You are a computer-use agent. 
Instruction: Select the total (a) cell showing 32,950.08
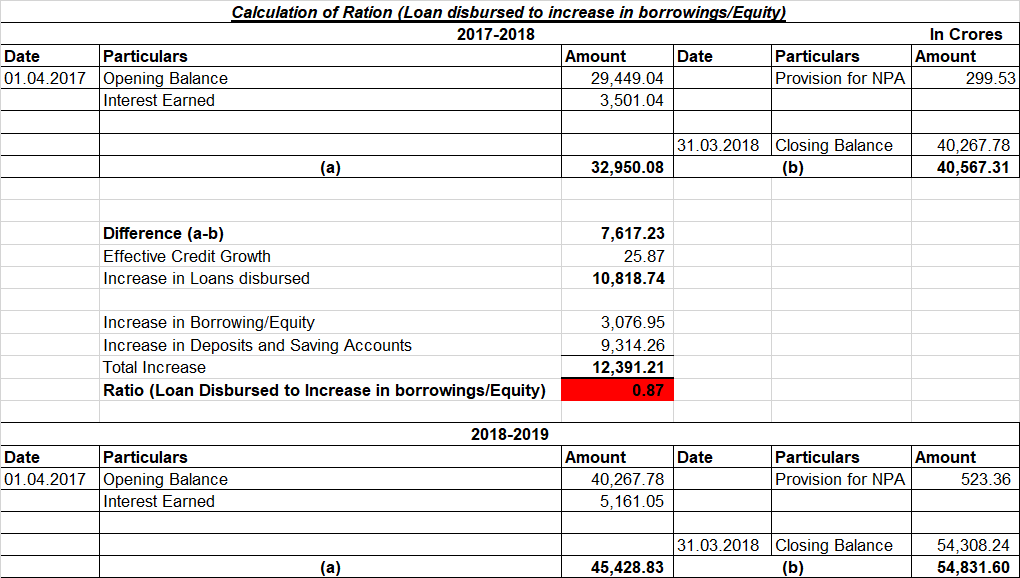point(618,167)
